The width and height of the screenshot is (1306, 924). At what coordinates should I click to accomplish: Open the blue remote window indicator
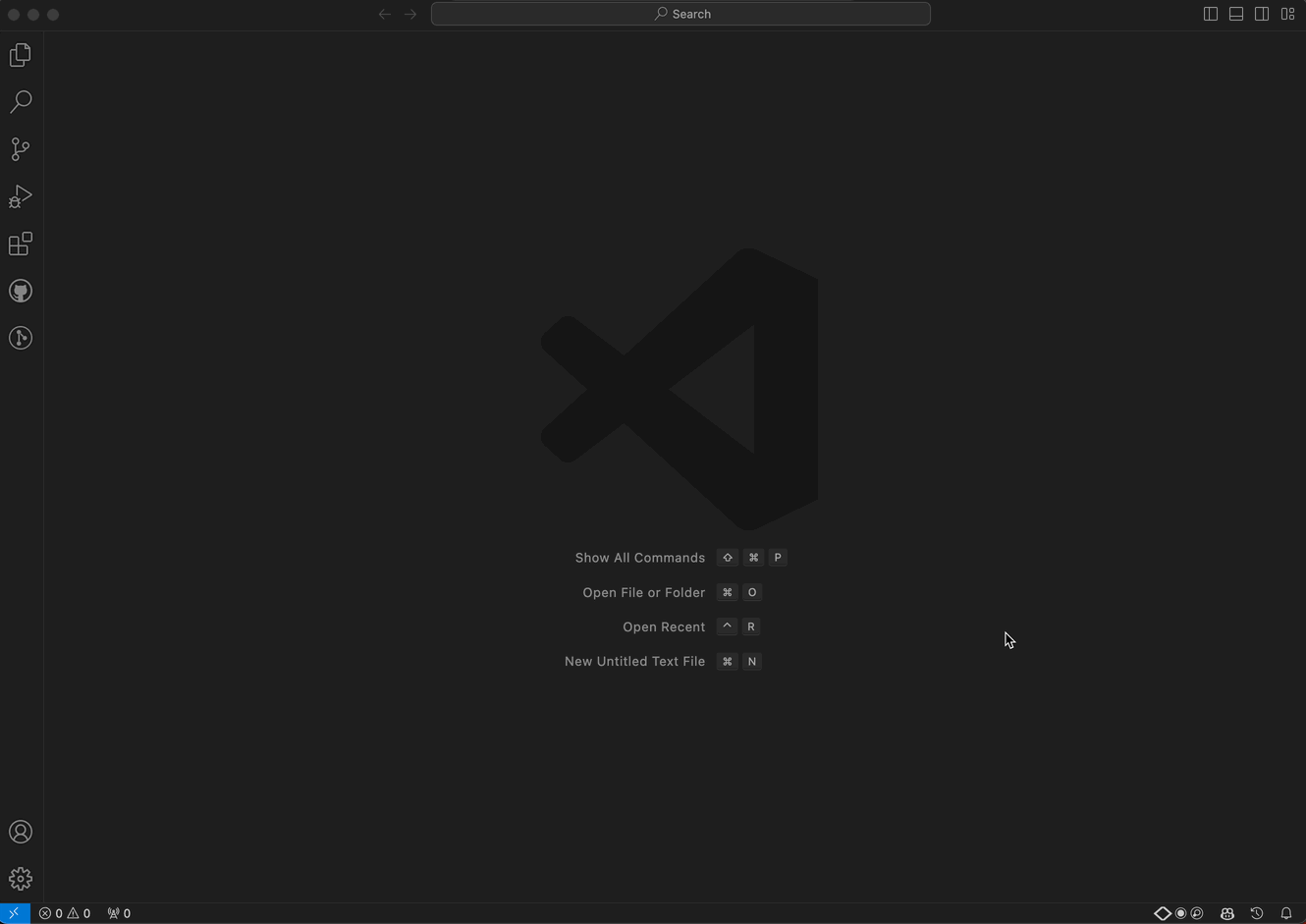[15, 913]
